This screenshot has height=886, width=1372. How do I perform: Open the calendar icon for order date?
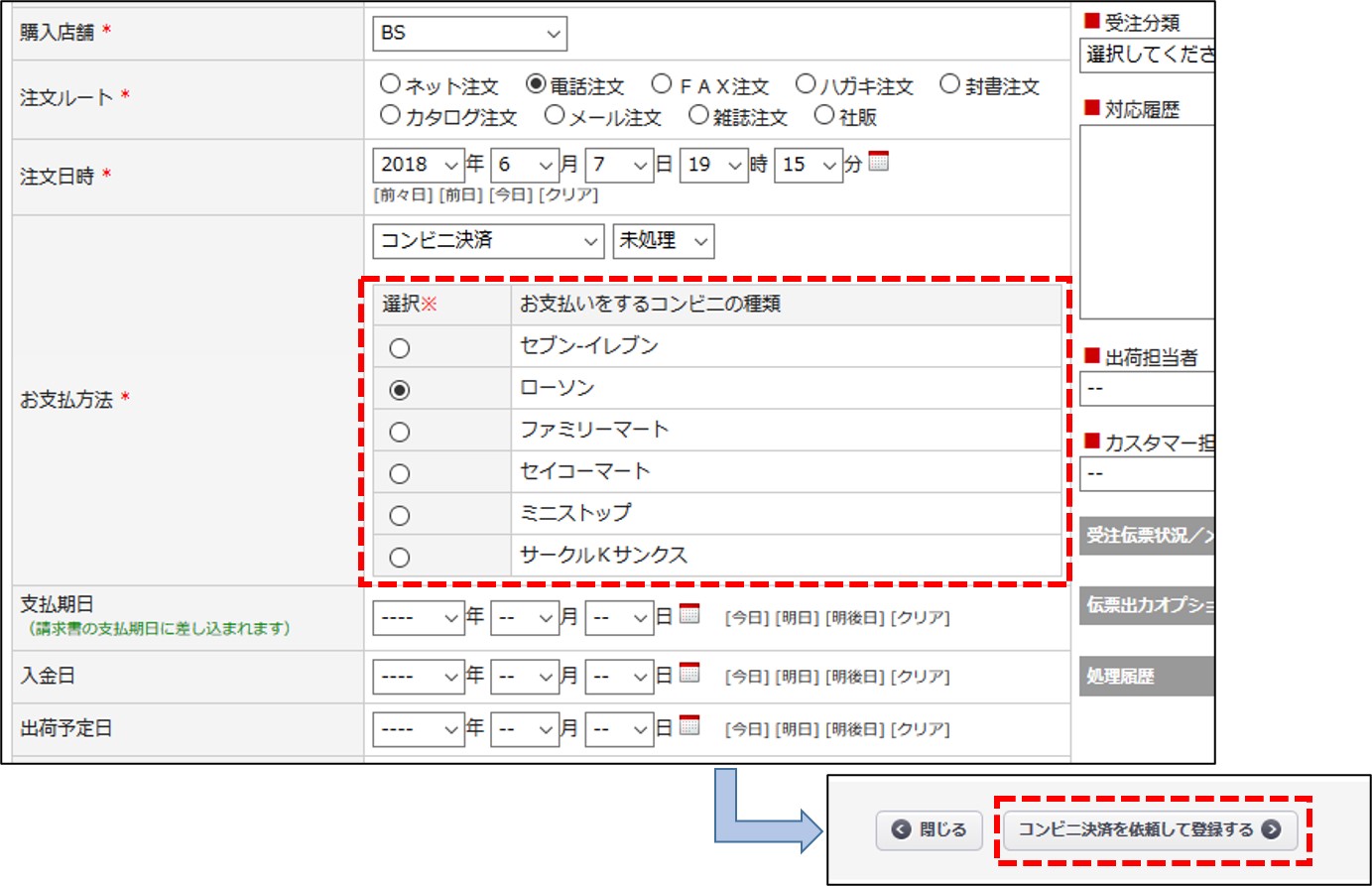(x=878, y=162)
